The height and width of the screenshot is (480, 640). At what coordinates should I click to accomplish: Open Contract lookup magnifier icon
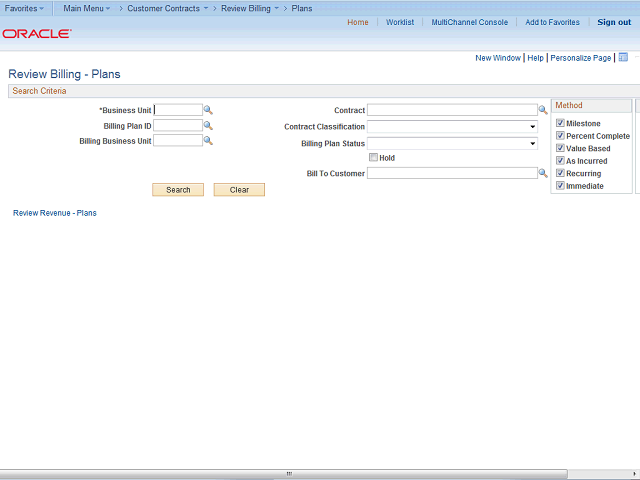pyautogui.click(x=543, y=110)
